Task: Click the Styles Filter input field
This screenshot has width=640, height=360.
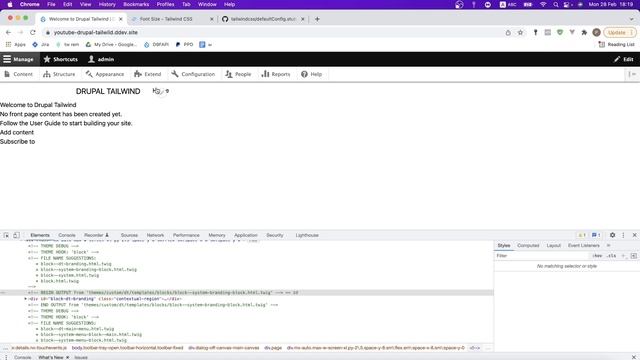Action: tap(542, 256)
